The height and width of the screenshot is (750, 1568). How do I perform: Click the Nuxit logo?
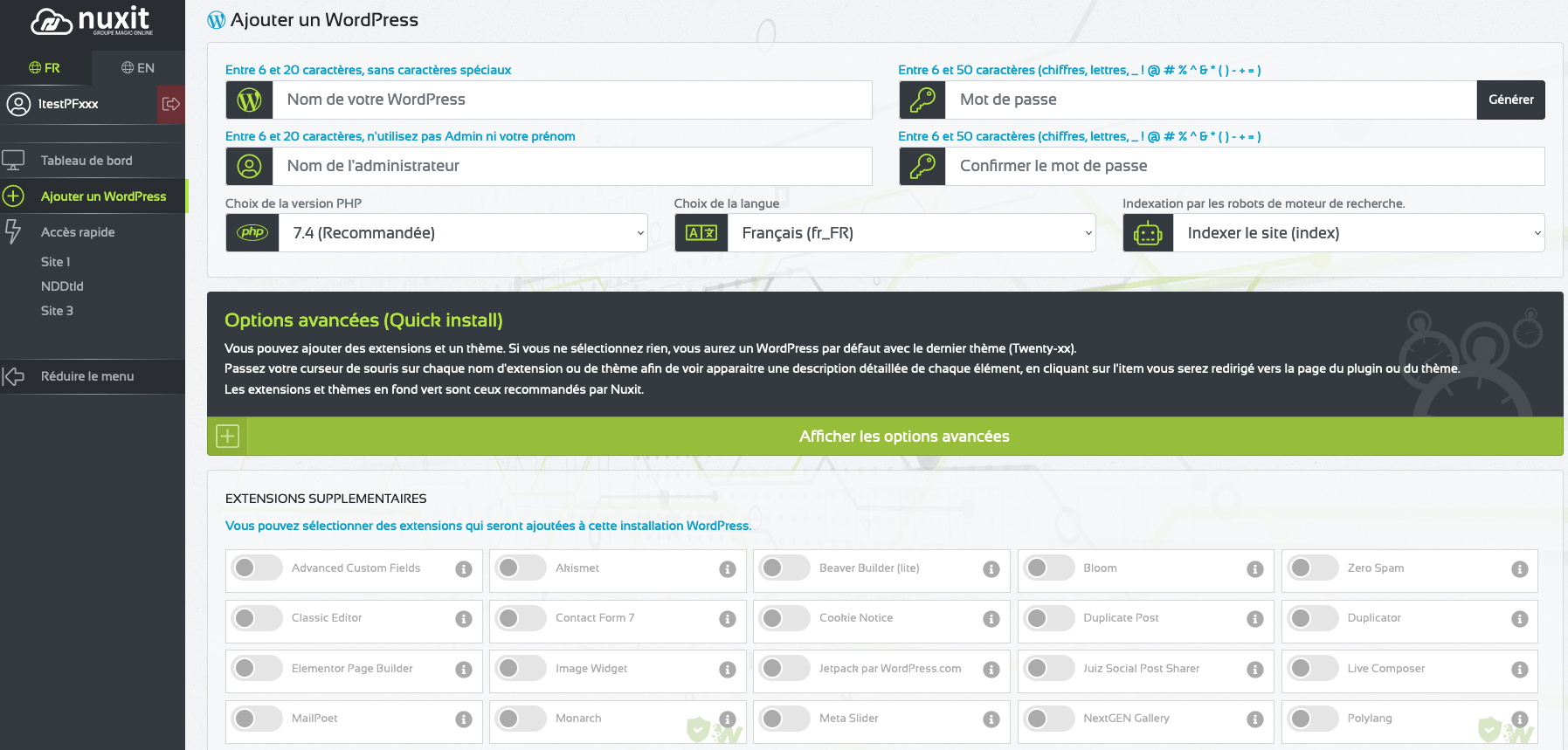tap(92, 21)
